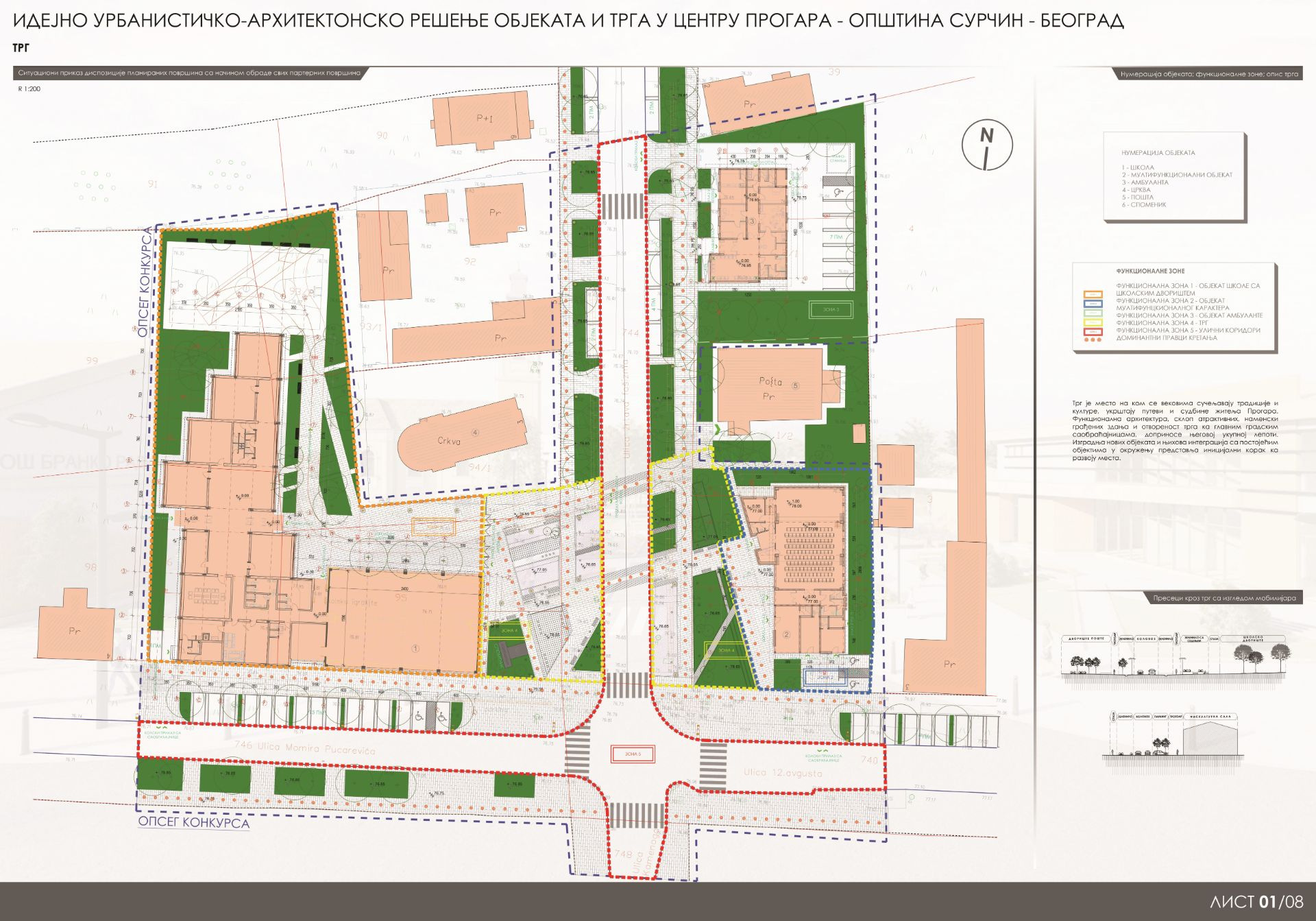
Task: Click the НУМЕРАЦИЈА ОБЈЕКАТА legend heading
Action: [x=1158, y=153]
